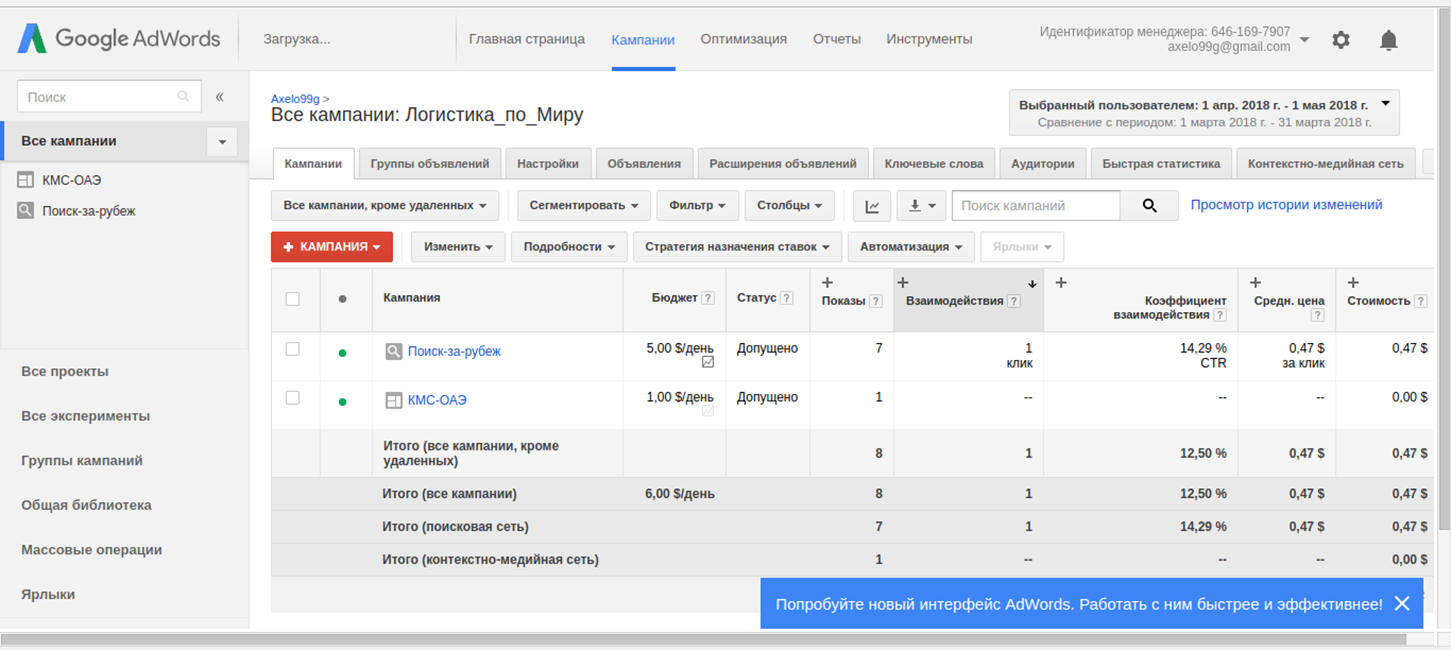Toggle the select-all campaigns checkbox
Screen dimensions: 1451x650
(x=293, y=299)
